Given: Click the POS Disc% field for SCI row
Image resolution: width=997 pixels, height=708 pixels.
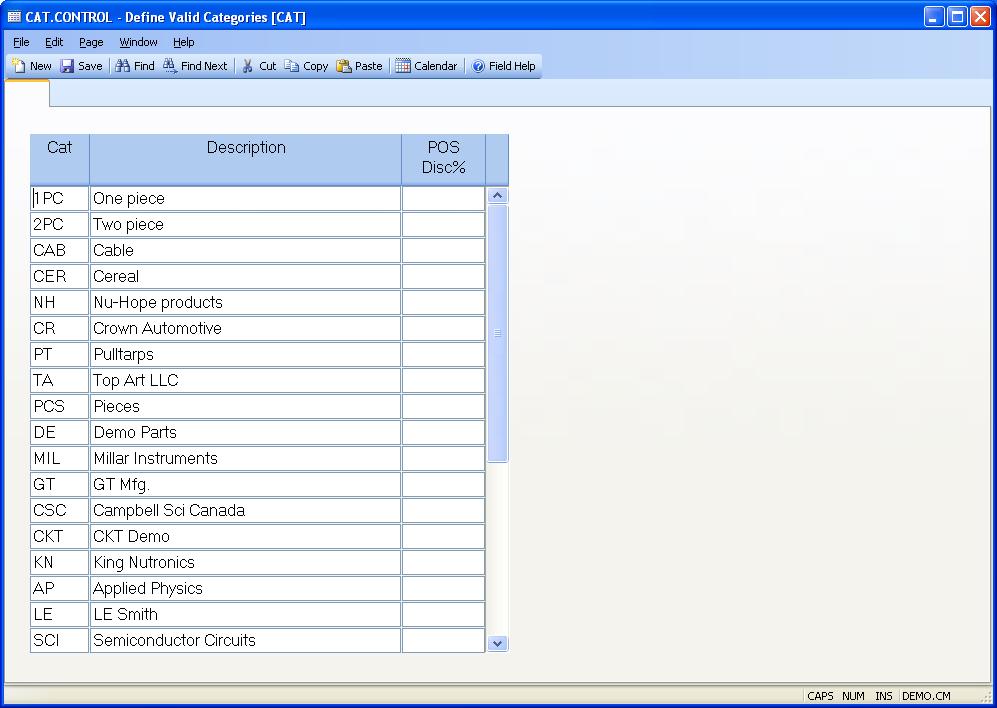Looking at the screenshot, I should click(x=443, y=641).
